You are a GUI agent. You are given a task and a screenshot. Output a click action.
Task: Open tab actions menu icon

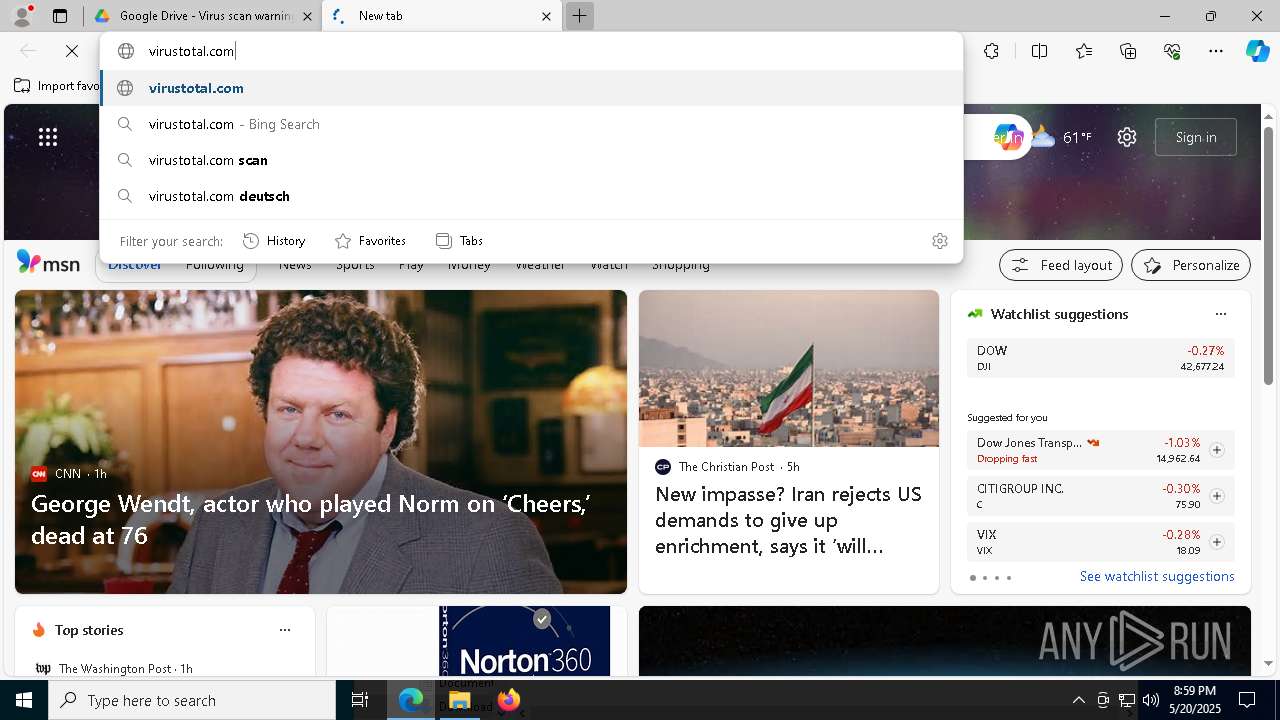coord(60,16)
